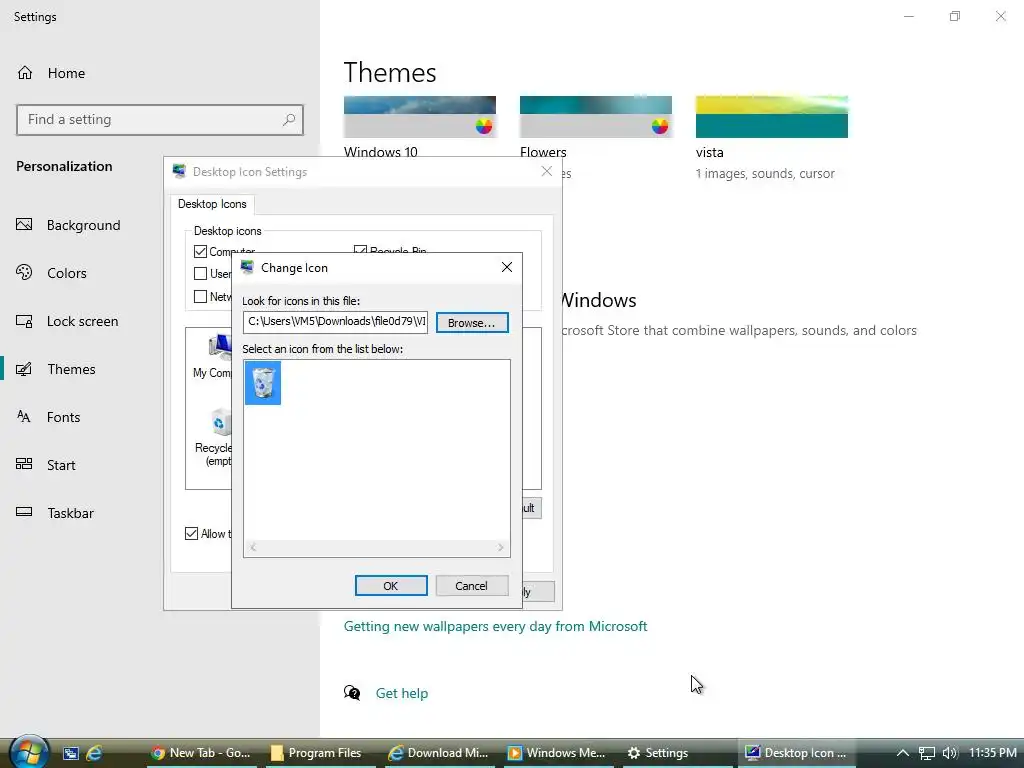1024x768 pixels.
Task: Open the Desktop Icons tab
Action: click(212, 204)
